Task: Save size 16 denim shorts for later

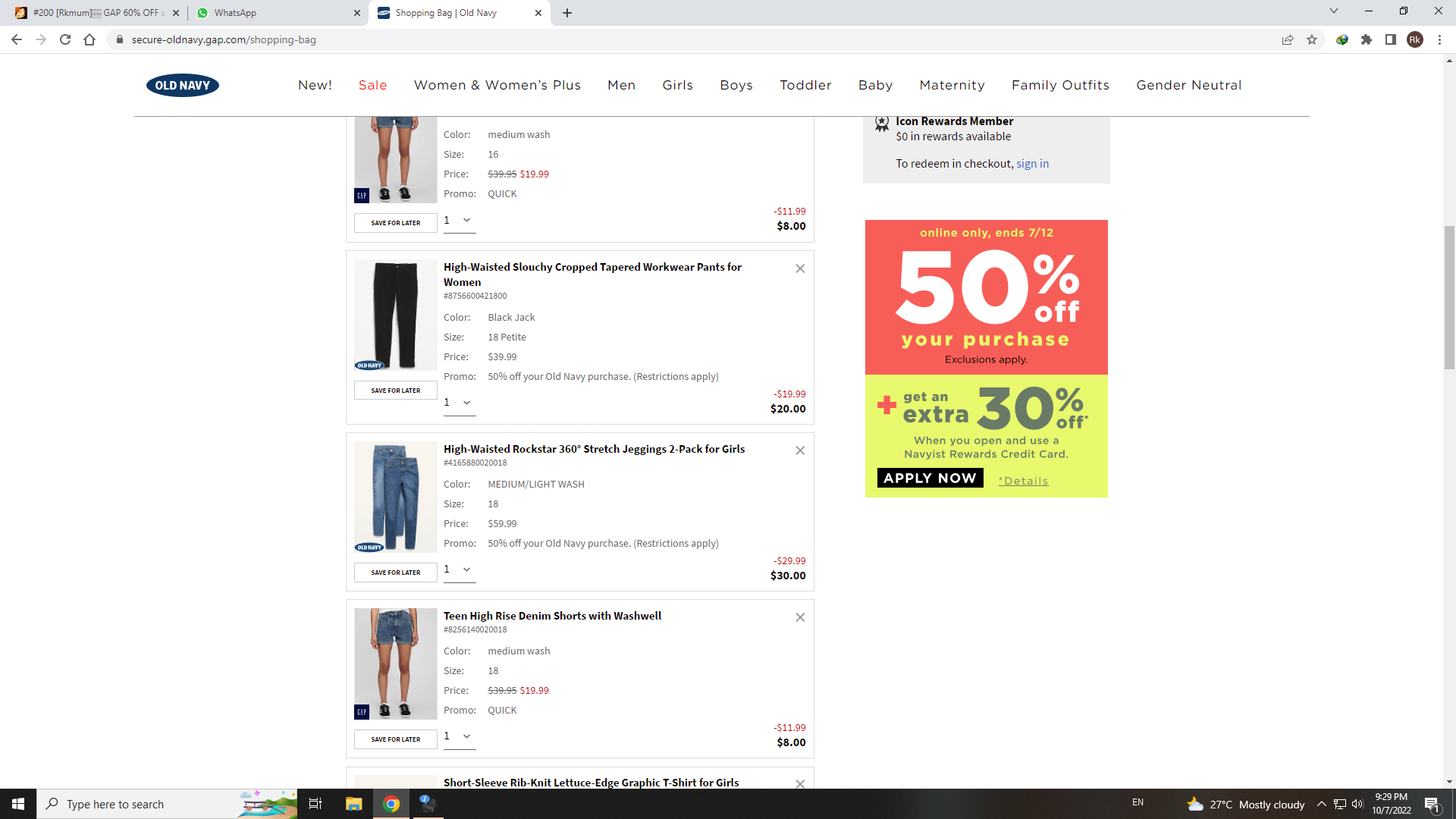Action: (396, 223)
